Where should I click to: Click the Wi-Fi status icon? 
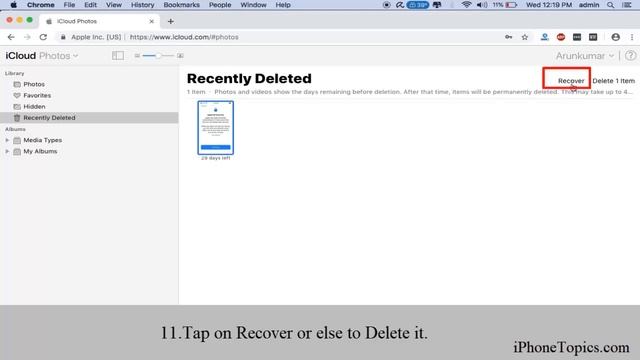(x=466, y=5)
